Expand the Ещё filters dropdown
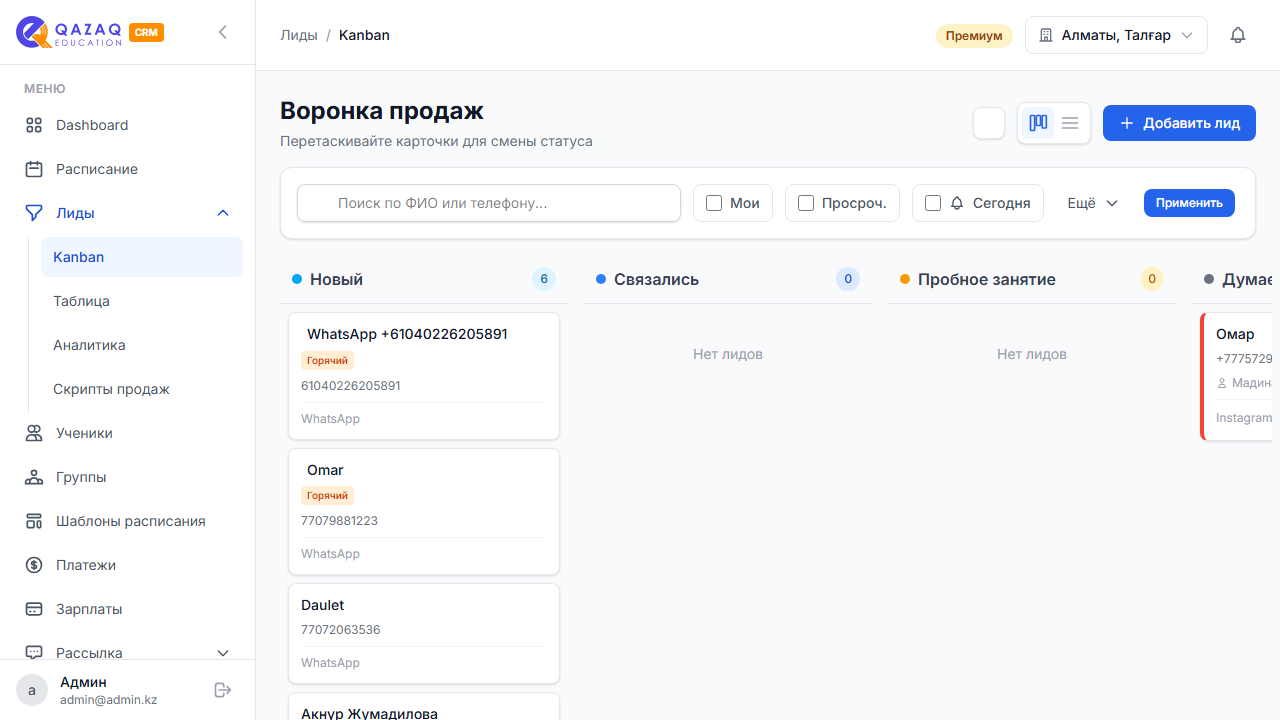The width and height of the screenshot is (1280, 720). (1092, 203)
